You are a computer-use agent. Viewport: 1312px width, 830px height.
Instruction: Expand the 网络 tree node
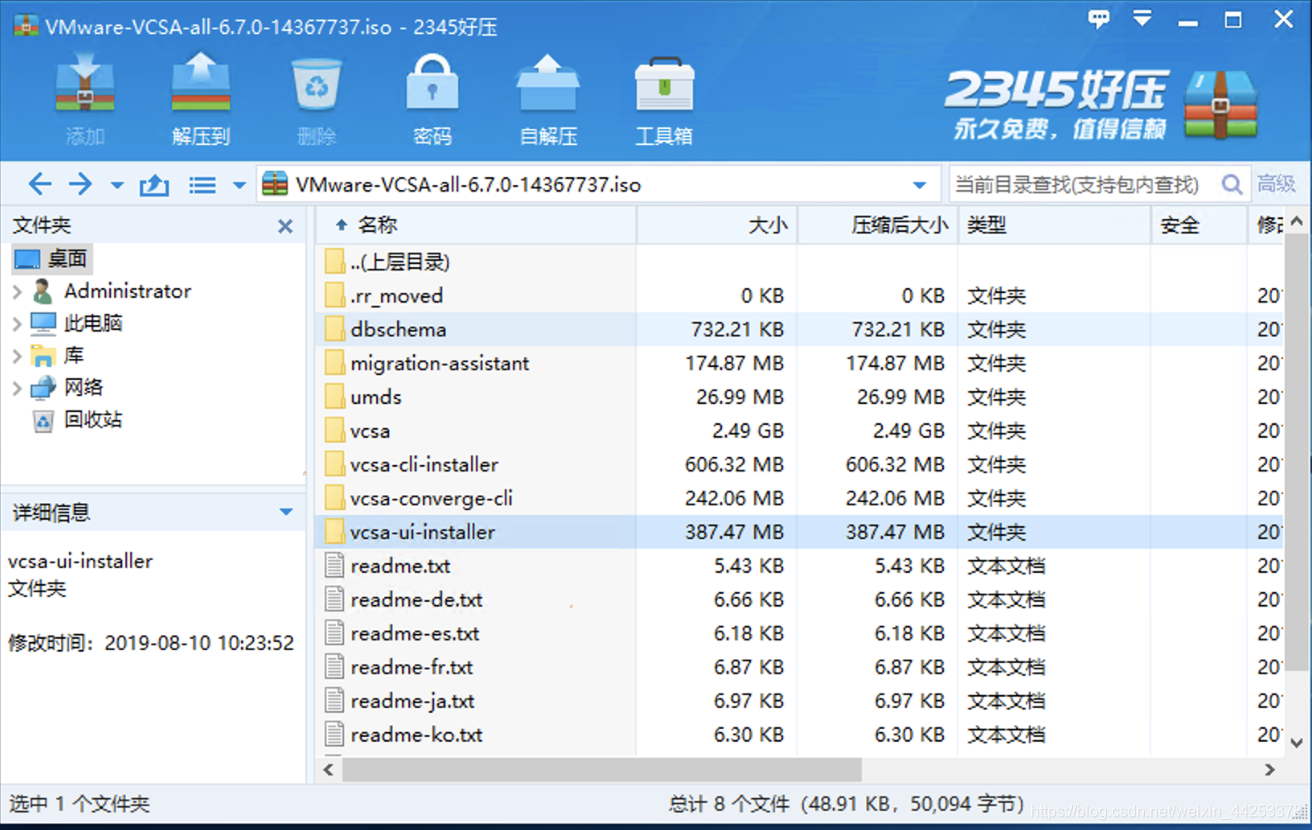click(x=16, y=388)
